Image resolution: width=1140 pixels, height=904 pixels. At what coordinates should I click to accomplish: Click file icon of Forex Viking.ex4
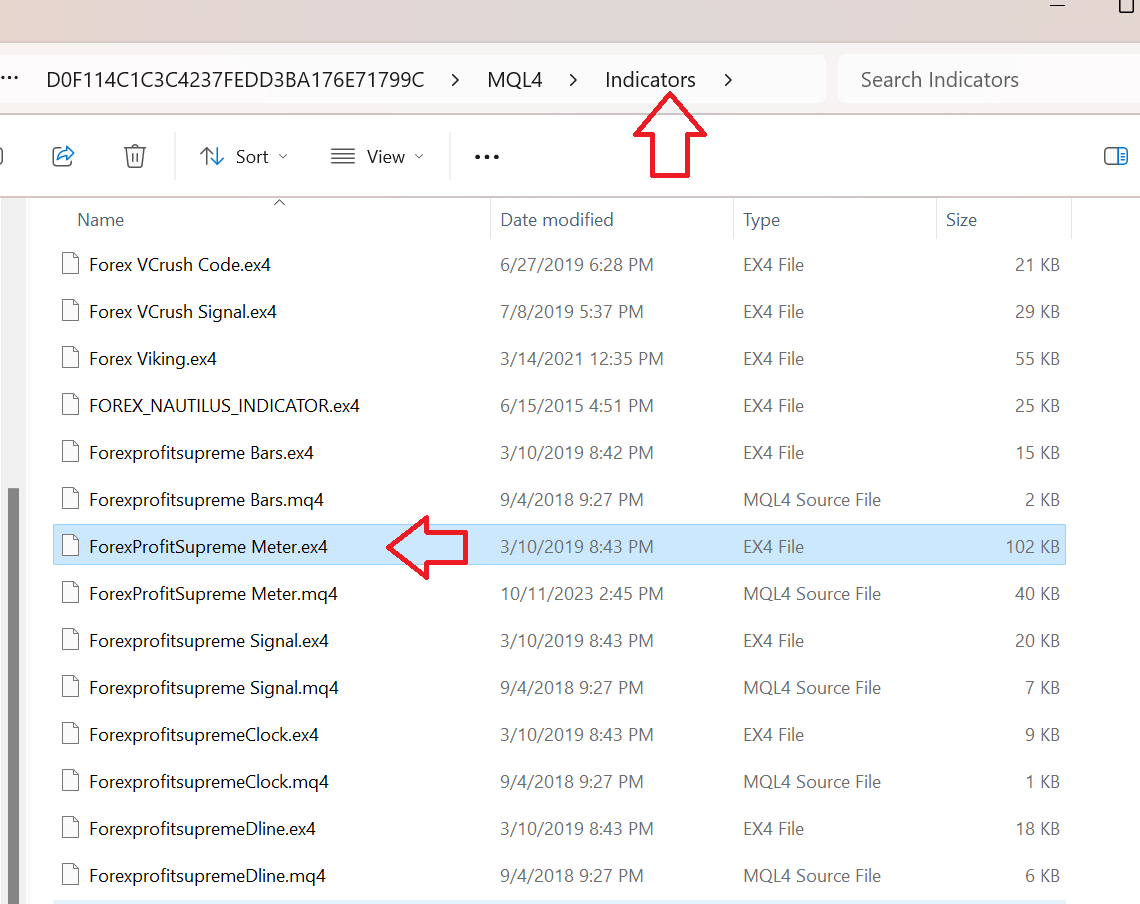[71, 357]
